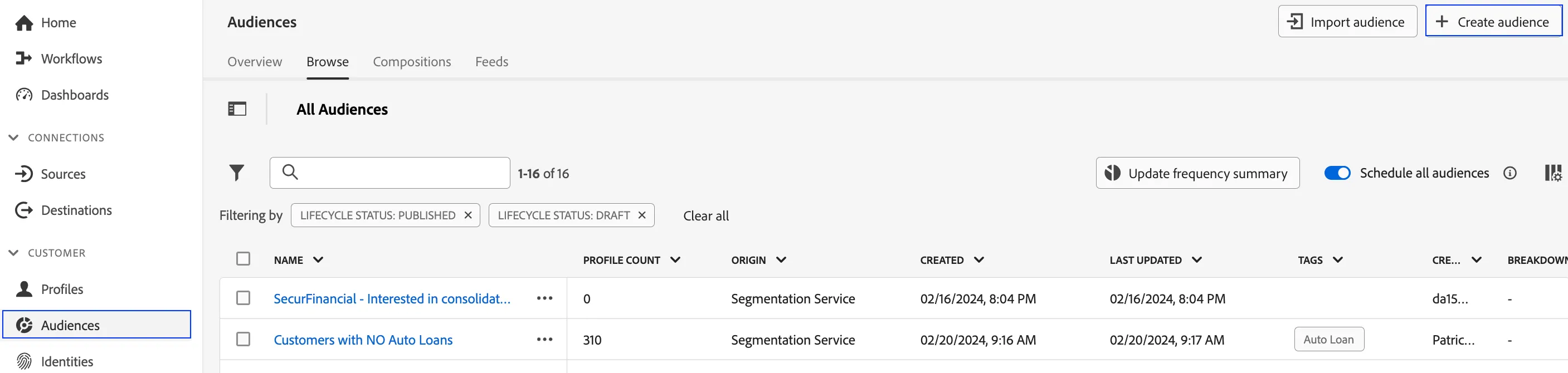Click the Sources arrow icon
The height and width of the screenshot is (373, 1568).
click(25, 174)
